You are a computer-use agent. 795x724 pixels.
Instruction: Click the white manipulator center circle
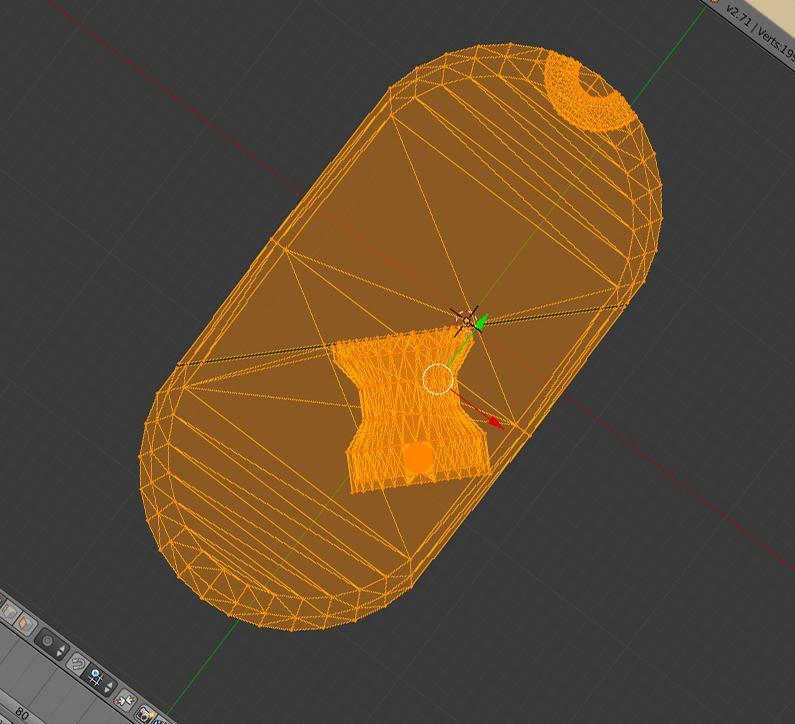point(438,379)
